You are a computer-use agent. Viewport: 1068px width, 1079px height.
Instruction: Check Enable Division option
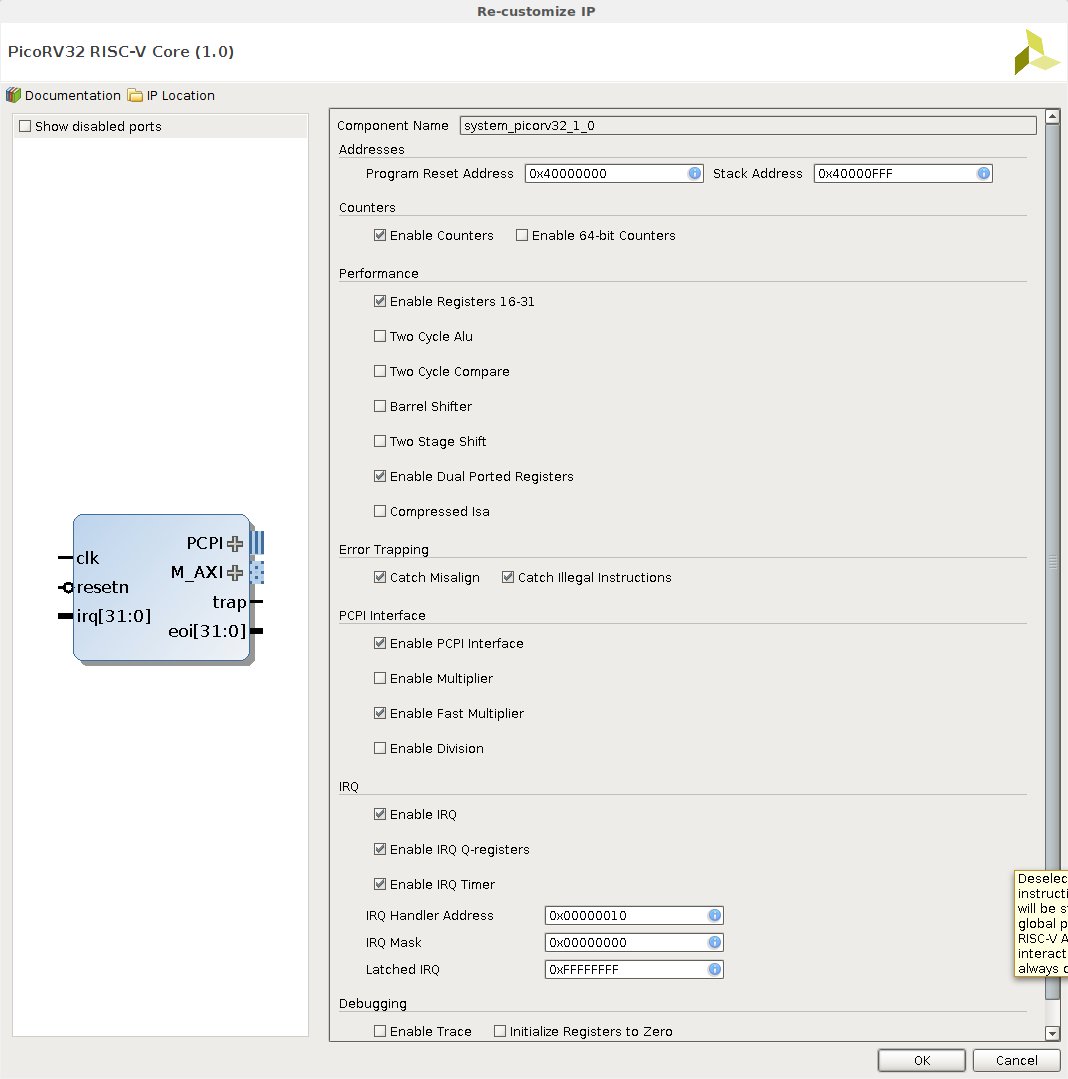click(380, 748)
